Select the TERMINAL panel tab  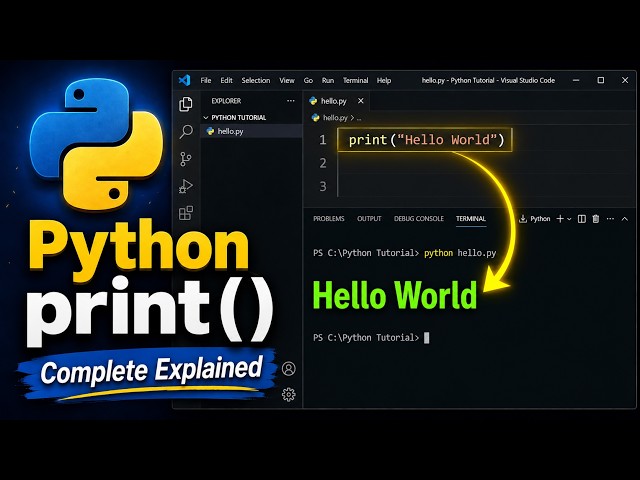(471, 219)
